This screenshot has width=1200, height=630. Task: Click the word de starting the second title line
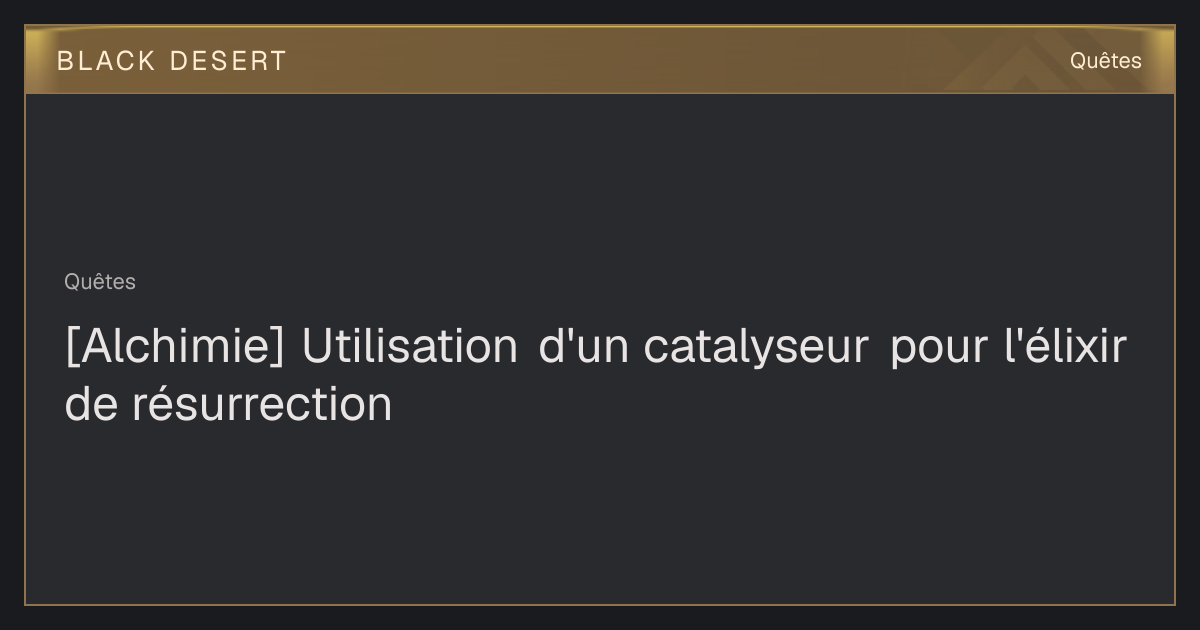pos(92,405)
